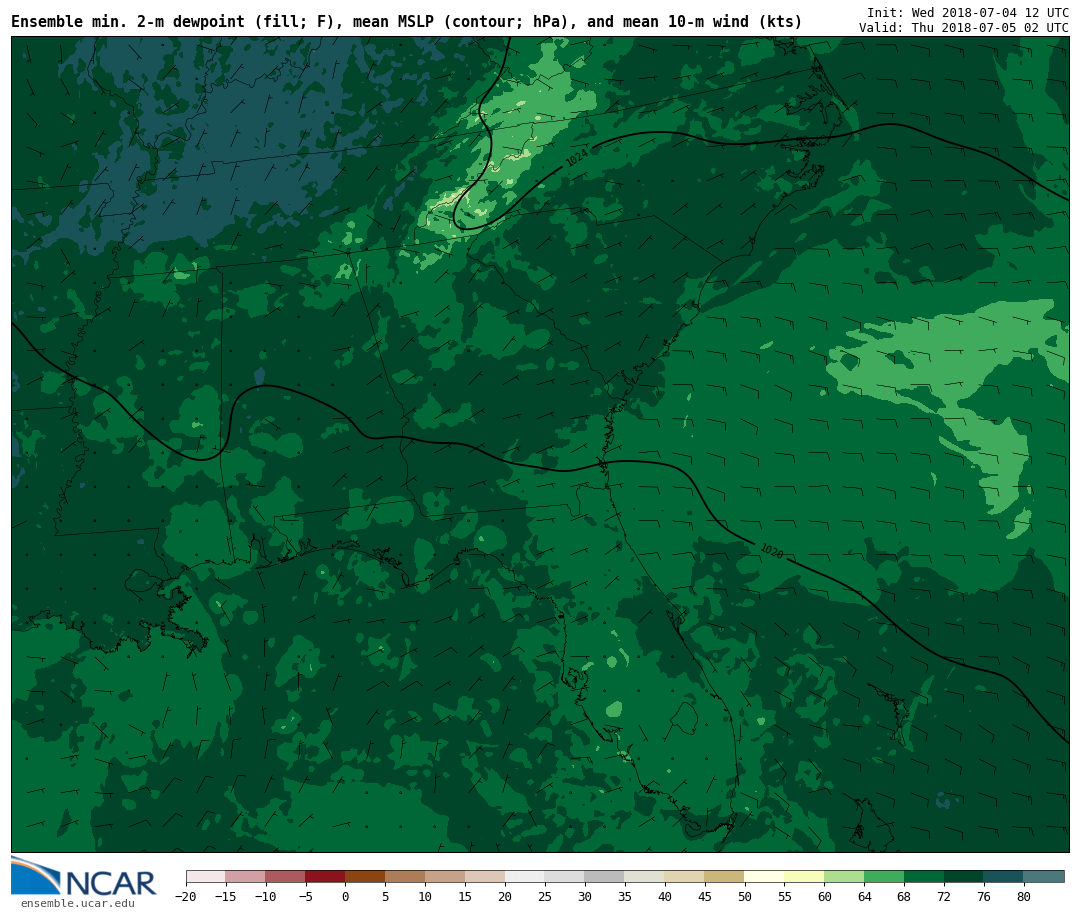
Task: Select the pink swatch between -15 and -10
Action: [x=245, y=876]
